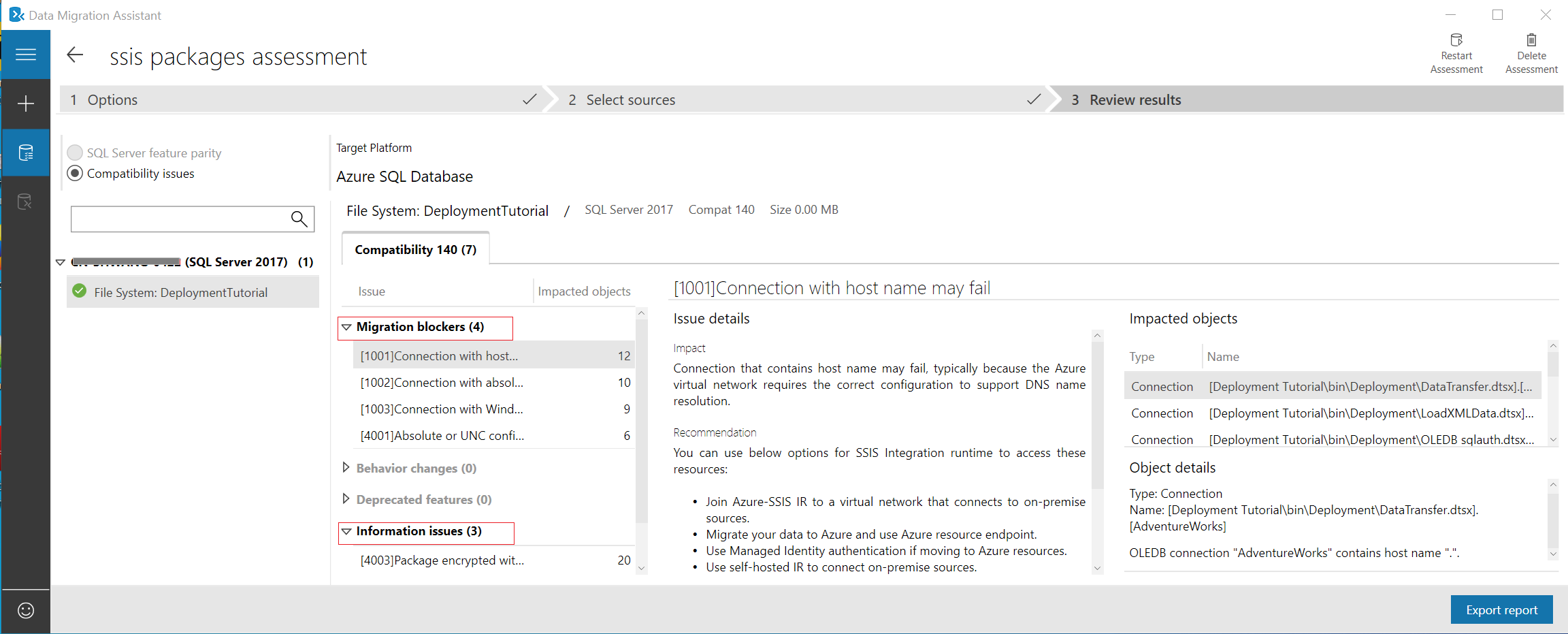The height and width of the screenshot is (634, 1568).
Task: Select the DataTransfer.dtsx connection row
Action: (x=1333, y=386)
